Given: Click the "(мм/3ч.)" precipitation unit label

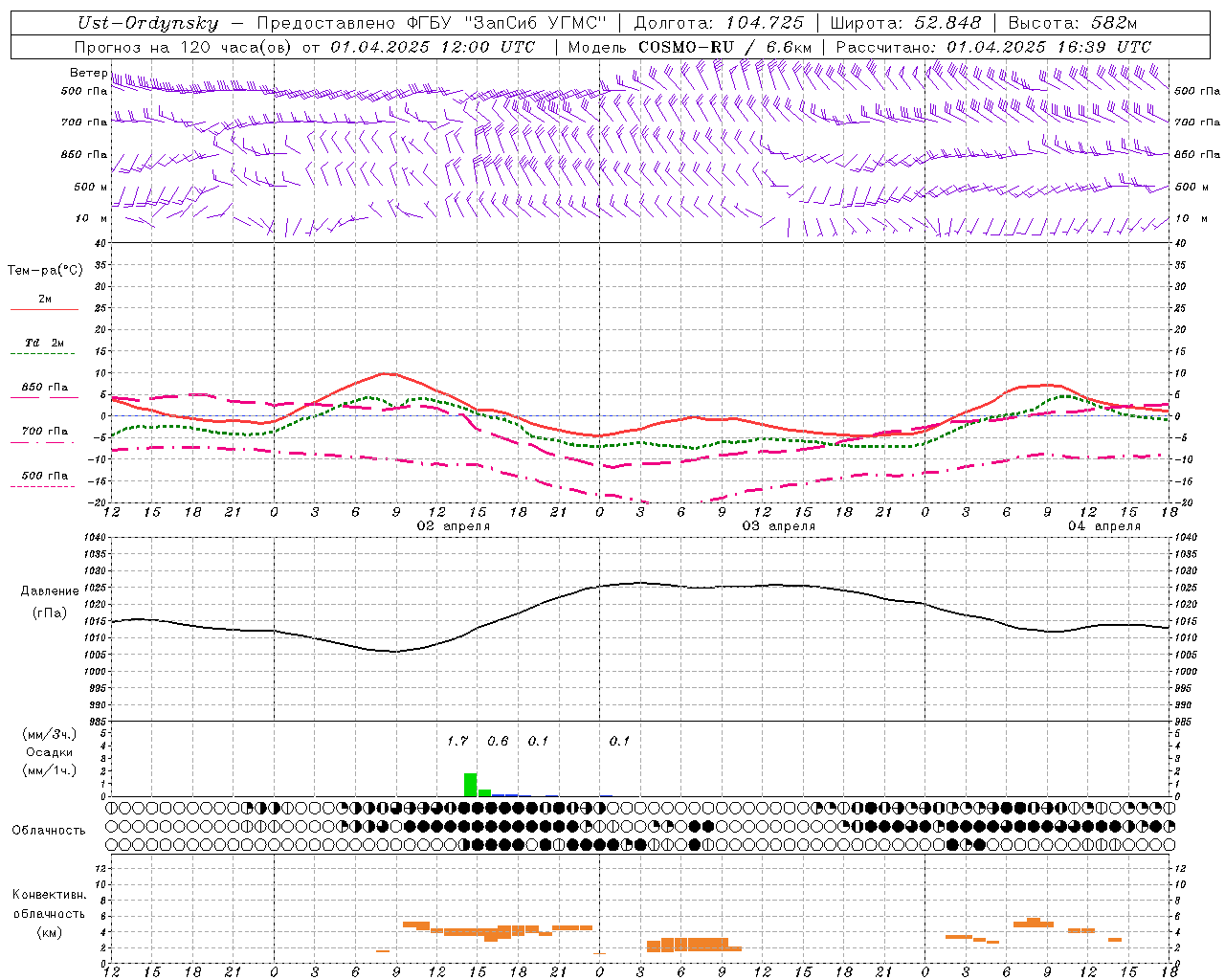Looking at the screenshot, I should point(50,735).
